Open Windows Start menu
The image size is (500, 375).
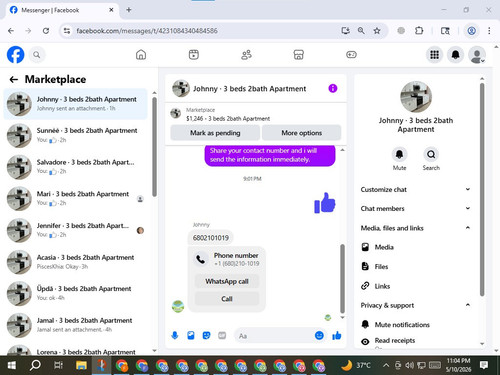[12, 365]
